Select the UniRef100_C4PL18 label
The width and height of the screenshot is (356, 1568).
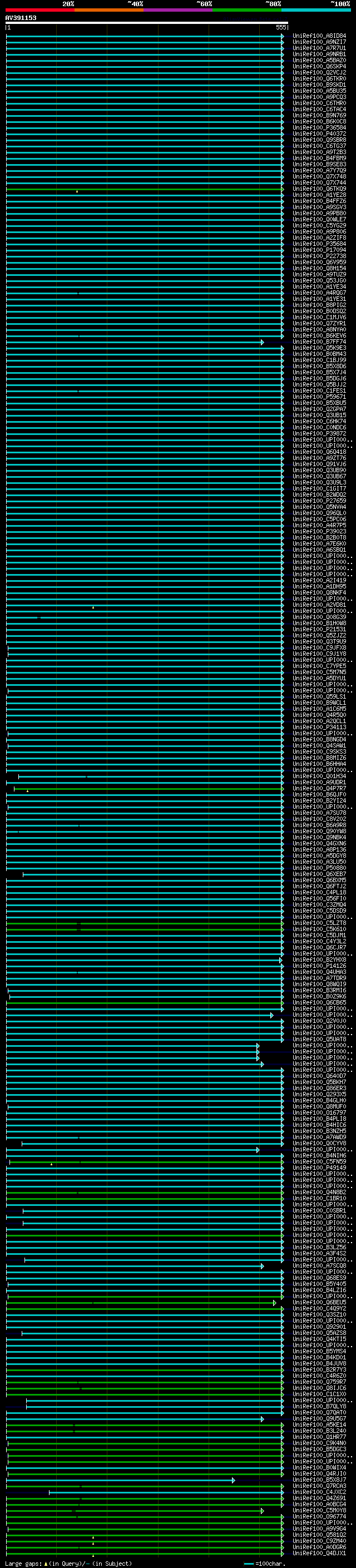(319, 892)
